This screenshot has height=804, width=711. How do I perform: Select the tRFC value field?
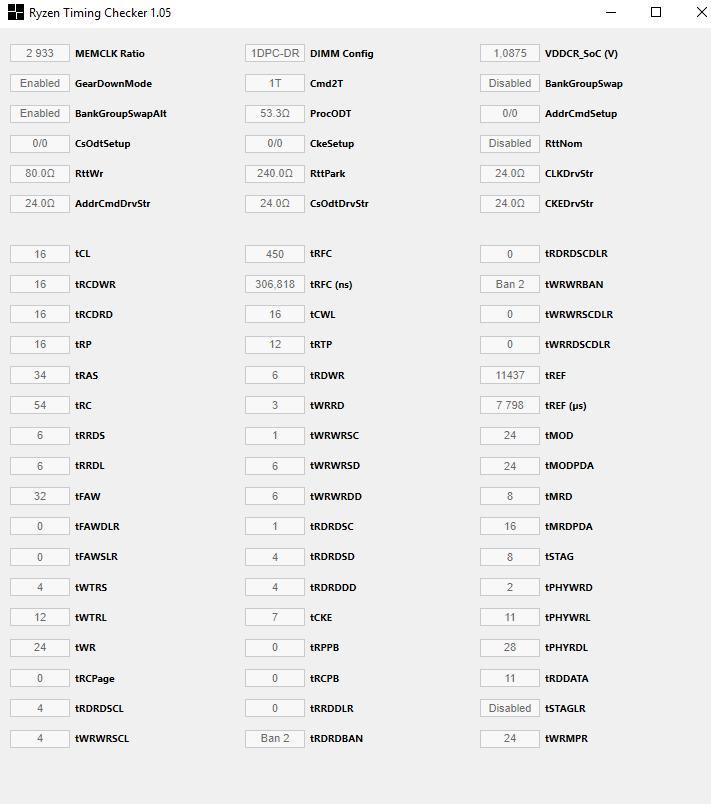(x=275, y=254)
